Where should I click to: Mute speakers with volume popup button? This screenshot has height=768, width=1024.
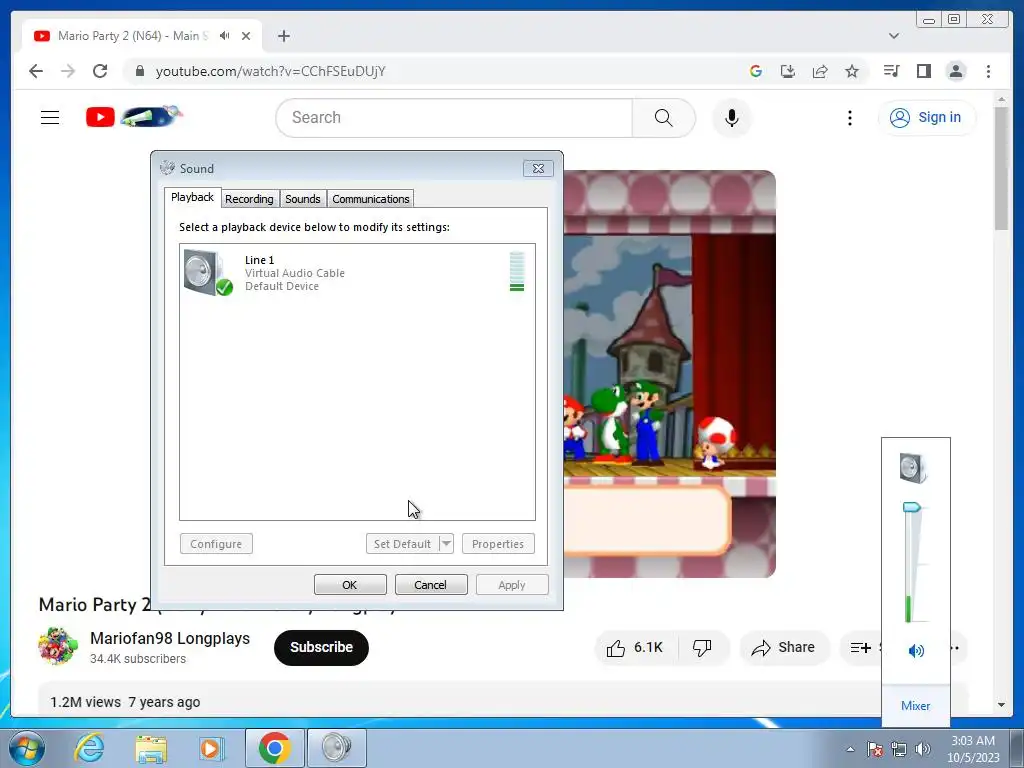916,650
